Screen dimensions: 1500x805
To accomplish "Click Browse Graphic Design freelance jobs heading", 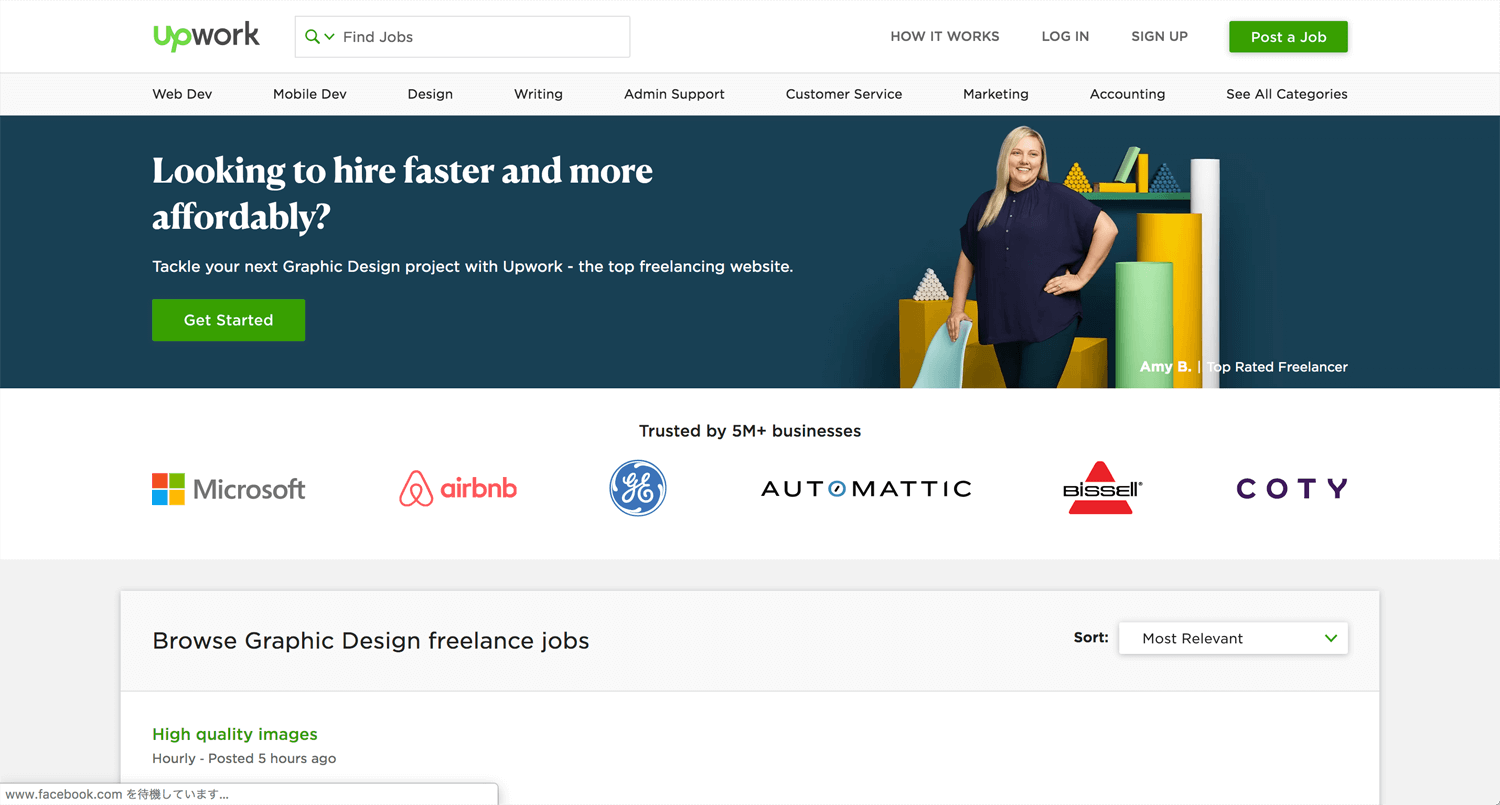I will [x=371, y=640].
